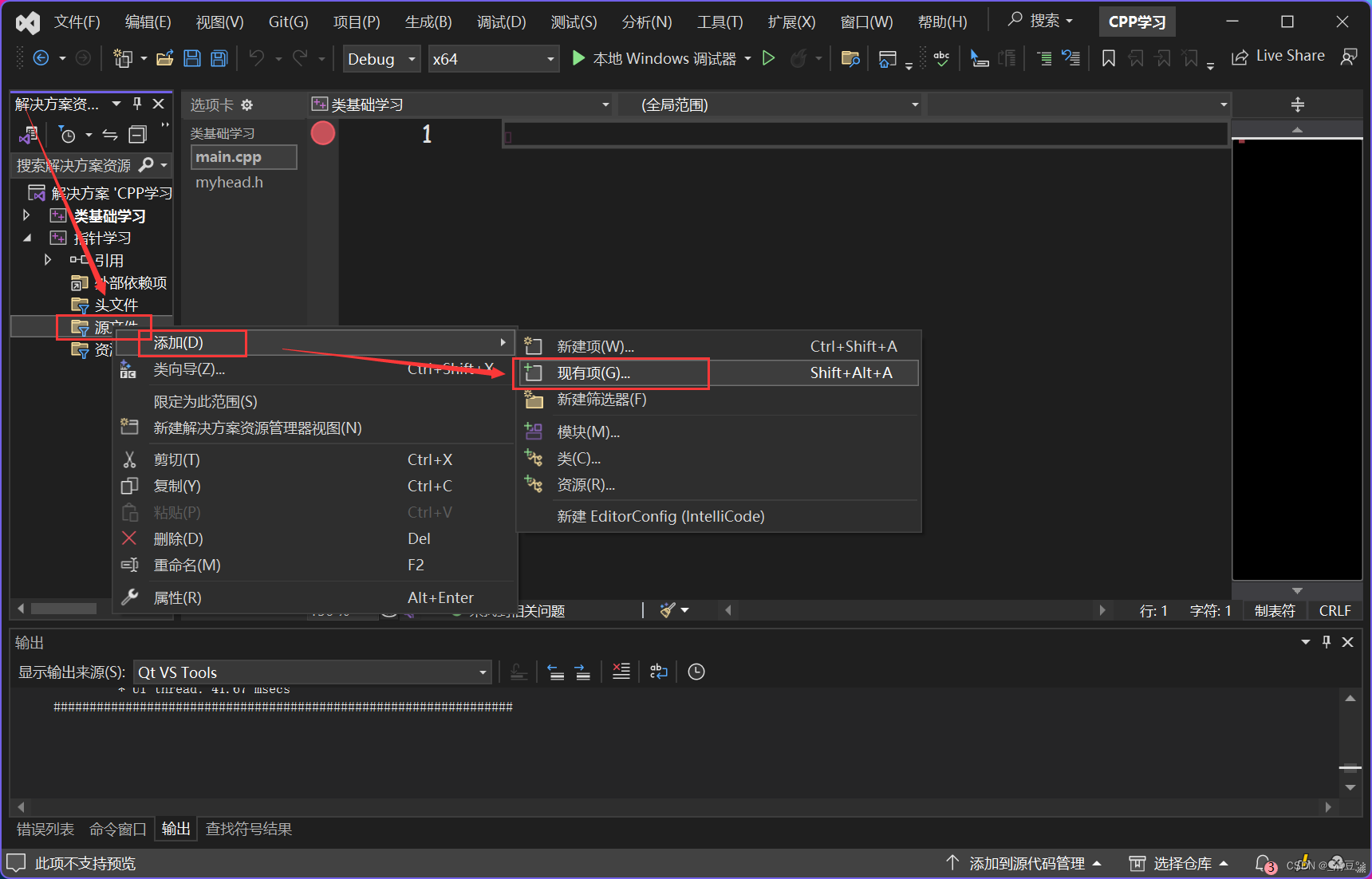Open the x64 platform dropdown
Screen dimensions: 1372x879
point(493,59)
